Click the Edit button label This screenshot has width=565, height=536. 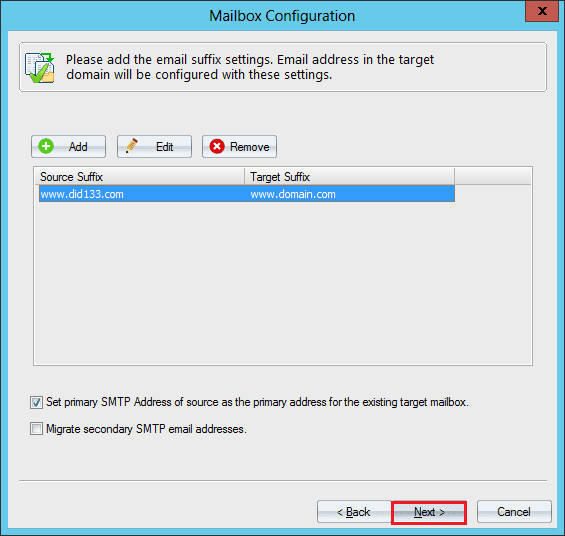pyautogui.click(x=165, y=147)
